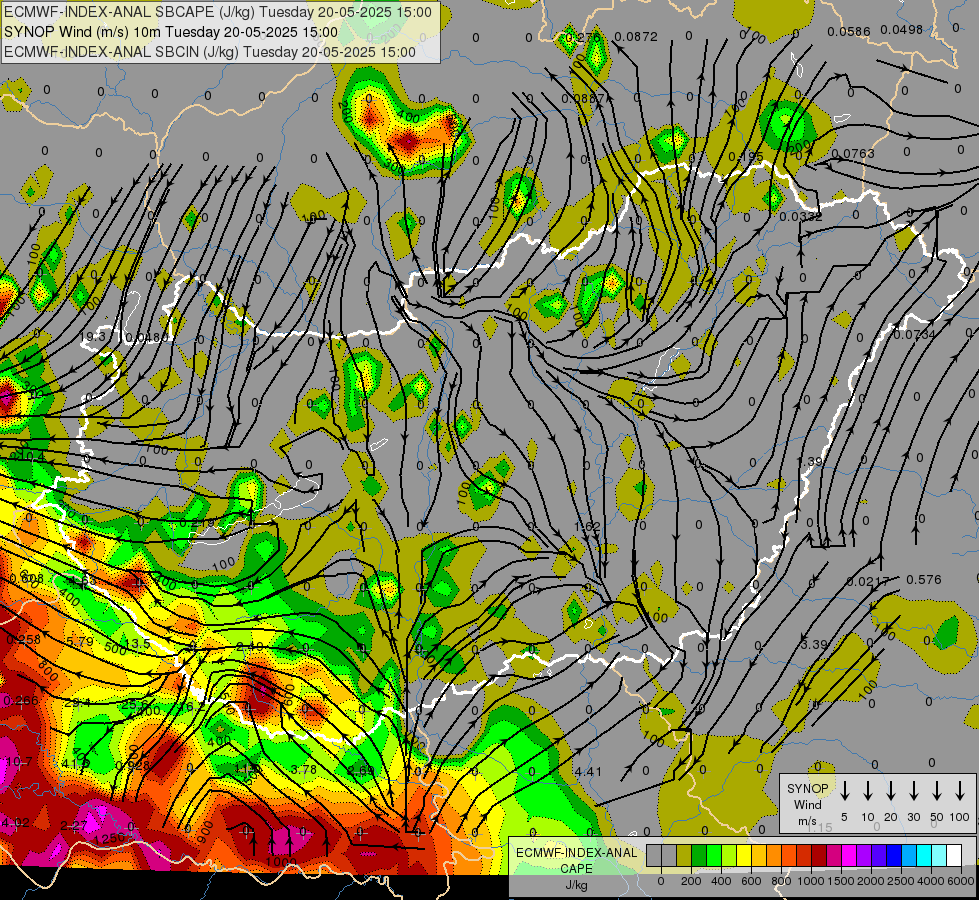979x900 pixels.
Task: Click the 0.0332 value on the map
Action: tap(801, 217)
